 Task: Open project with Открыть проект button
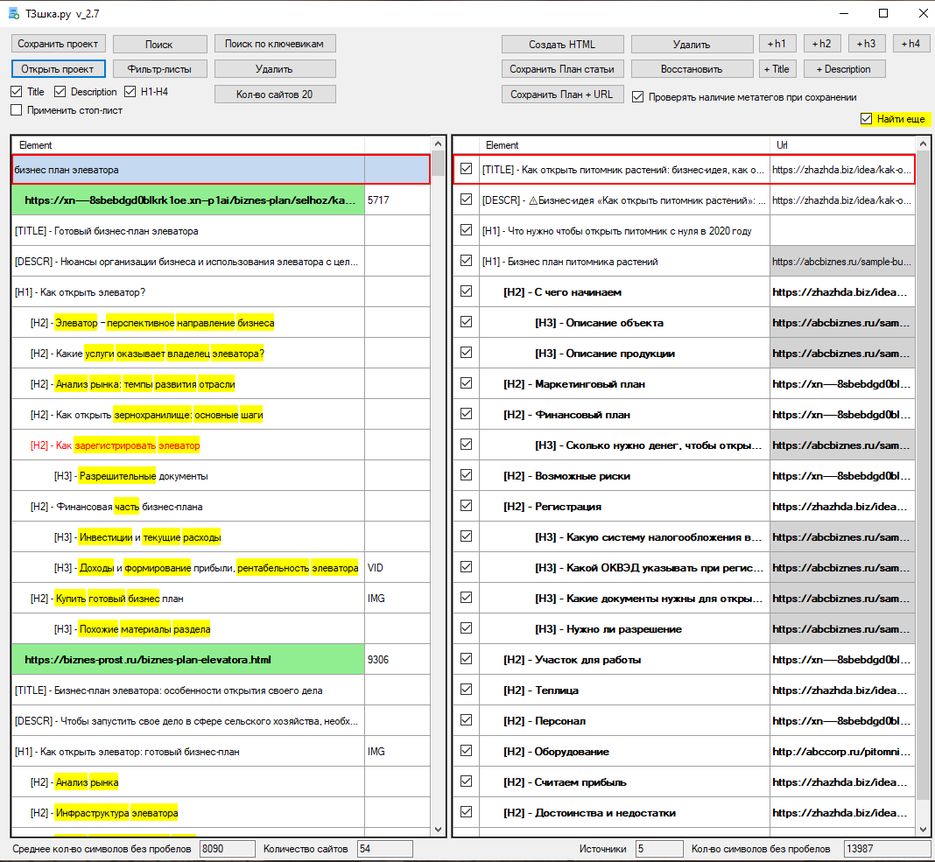(x=58, y=69)
